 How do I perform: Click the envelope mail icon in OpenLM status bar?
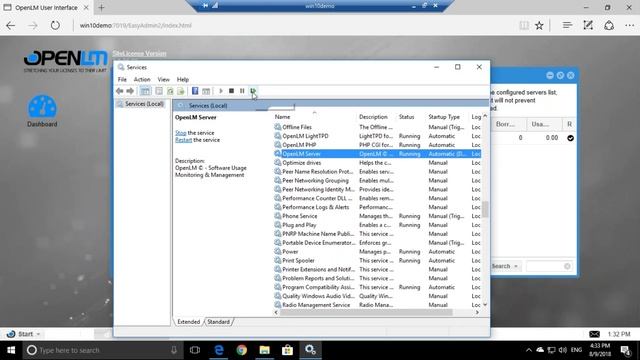coord(594,334)
